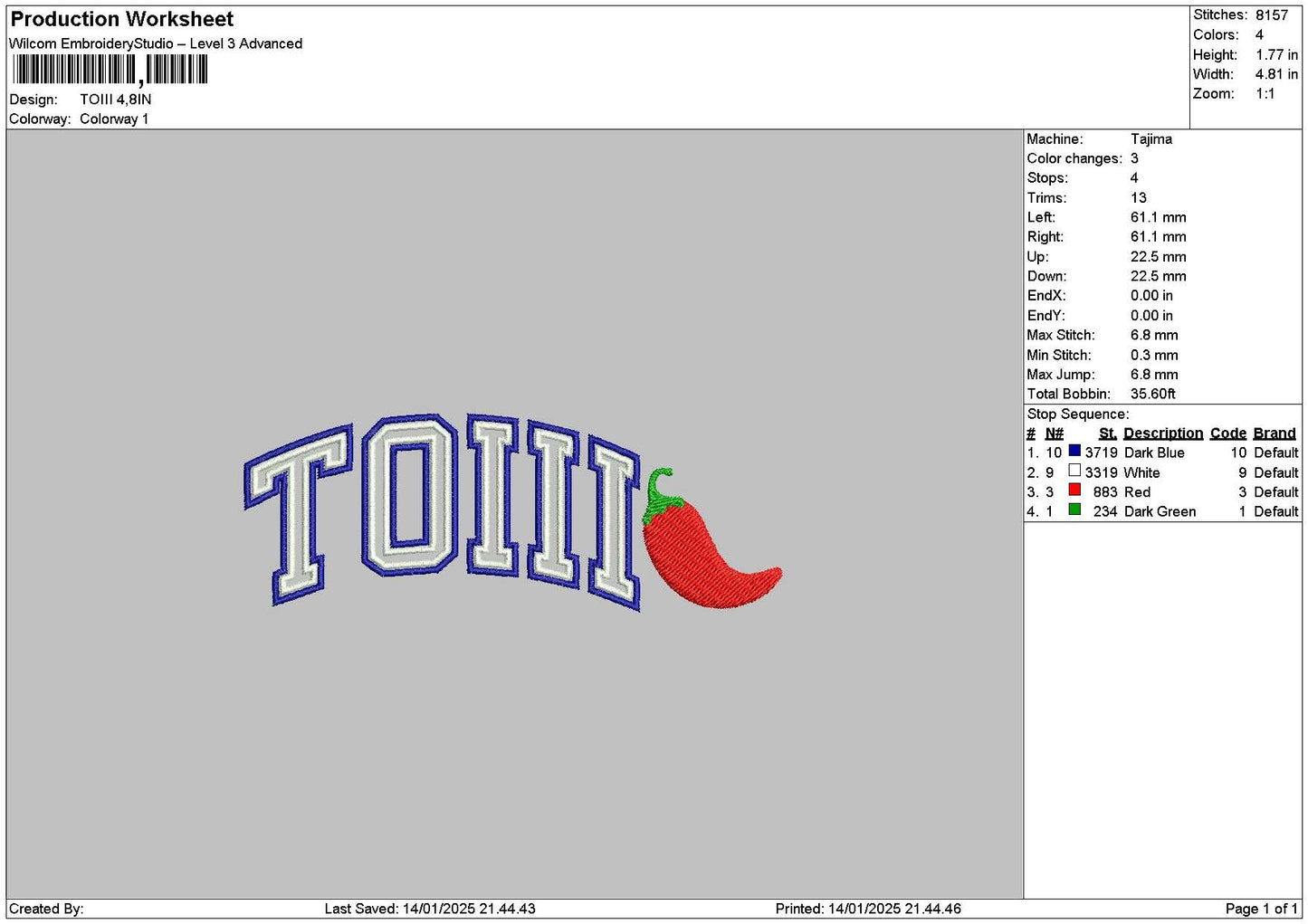Click the 'Stop Sequence:' heading
1308x924 pixels.
(x=1078, y=414)
